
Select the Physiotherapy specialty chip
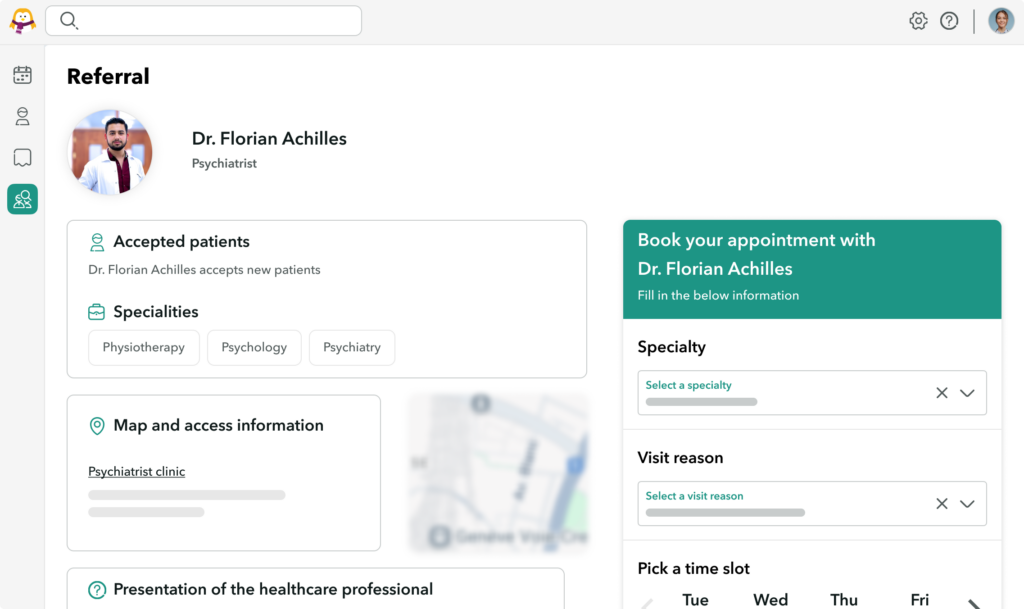click(143, 347)
